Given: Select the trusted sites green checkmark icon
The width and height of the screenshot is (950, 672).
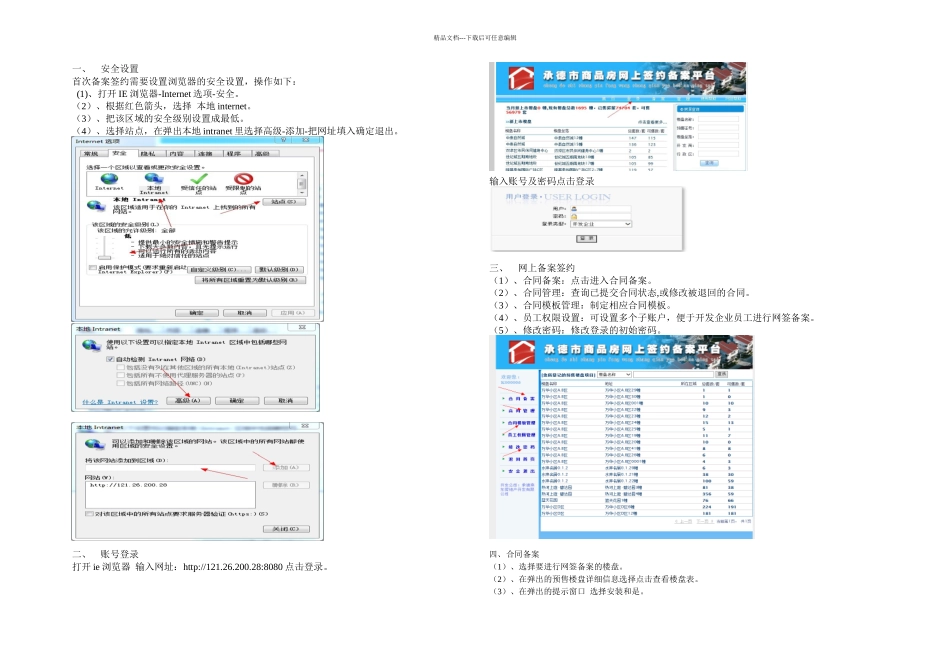Looking at the screenshot, I should point(199,179).
